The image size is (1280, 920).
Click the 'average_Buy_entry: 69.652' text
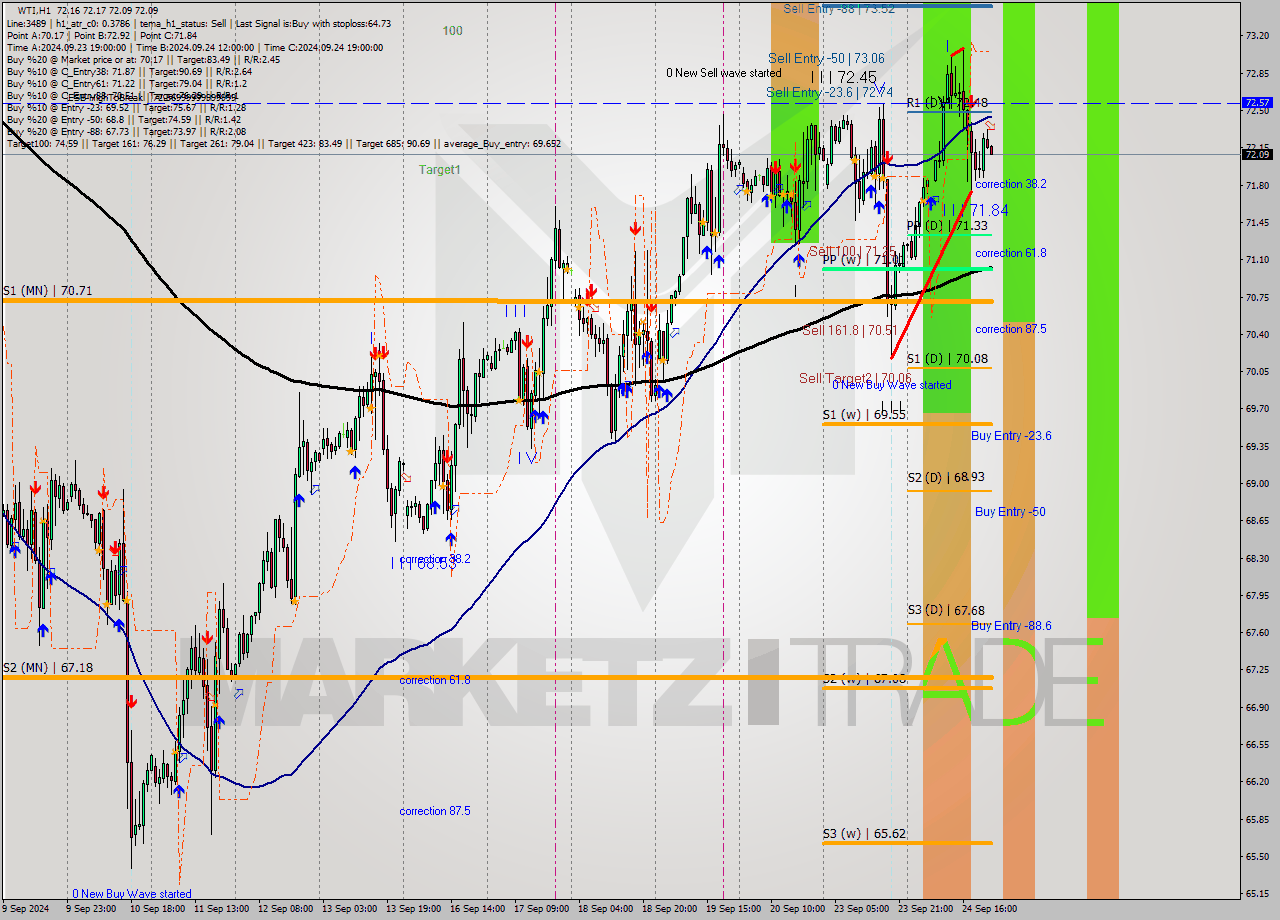504,144
